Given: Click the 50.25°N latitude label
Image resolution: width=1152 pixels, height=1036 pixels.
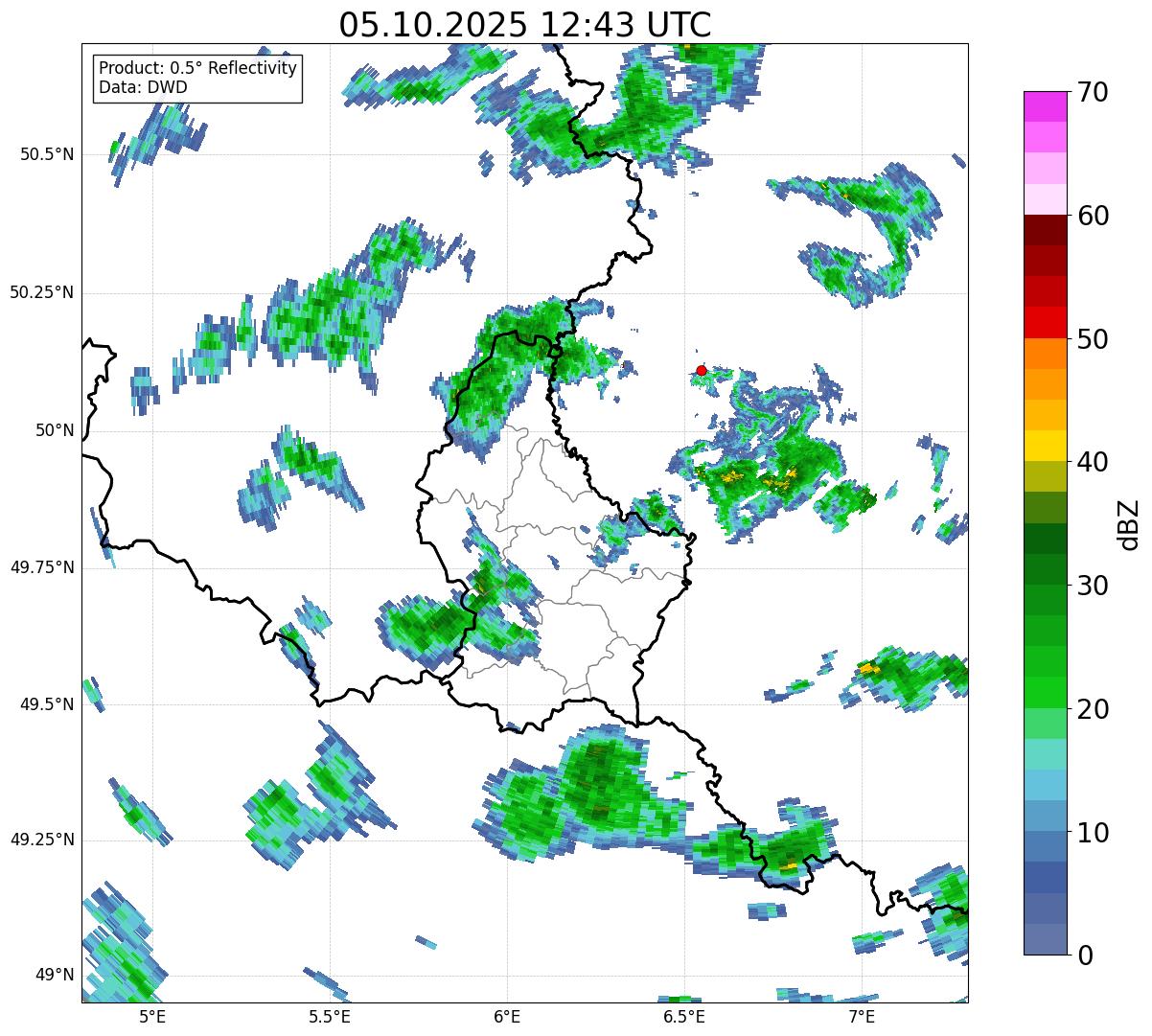Looking at the screenshot, I should [41, 293].
